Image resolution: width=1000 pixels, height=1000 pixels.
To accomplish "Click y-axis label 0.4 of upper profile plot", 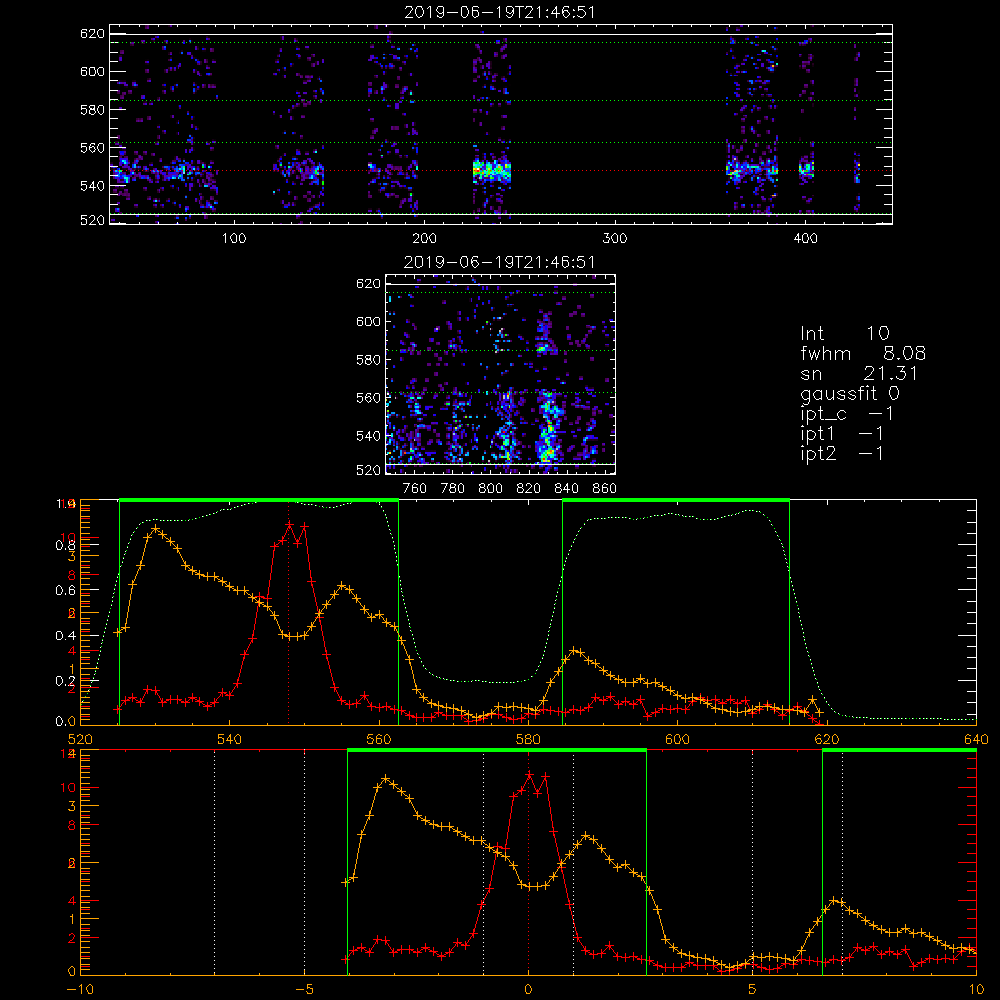I will pyautogui.click(x=66, y=636).
